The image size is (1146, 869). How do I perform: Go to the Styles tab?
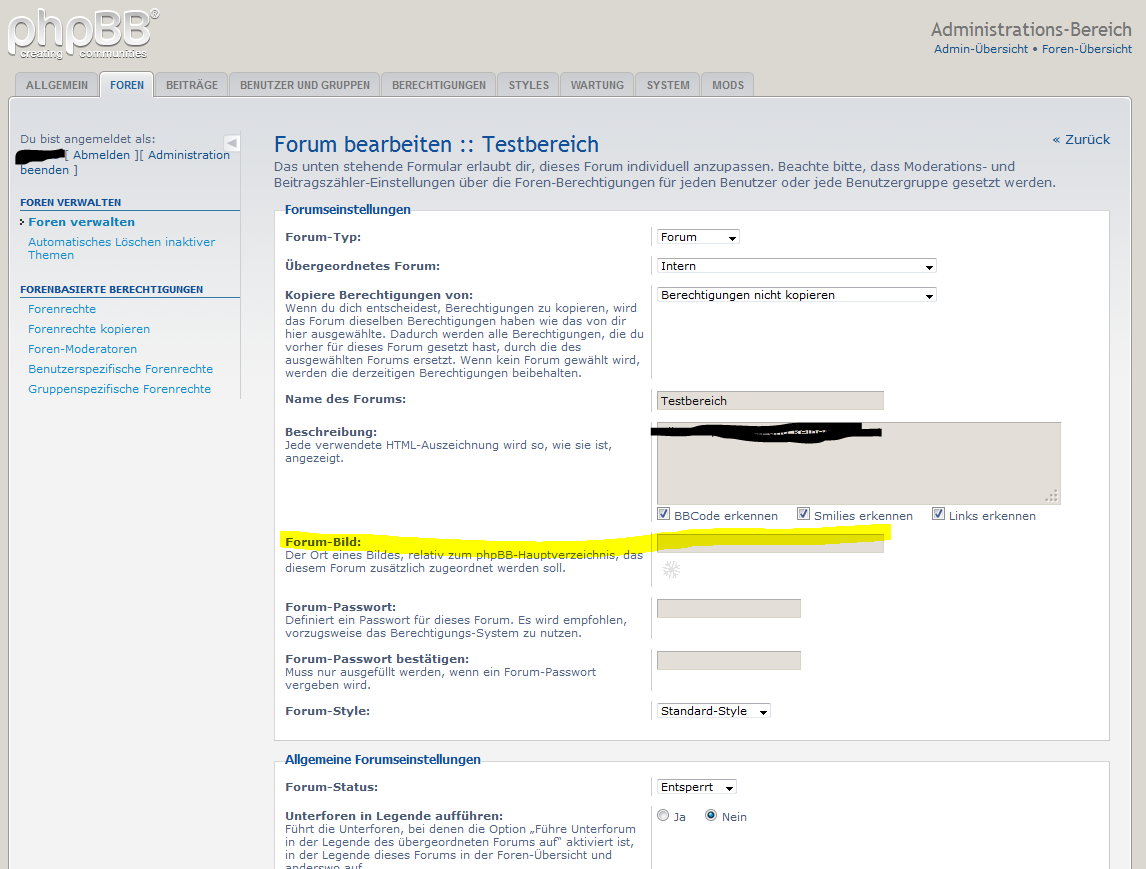528,85
